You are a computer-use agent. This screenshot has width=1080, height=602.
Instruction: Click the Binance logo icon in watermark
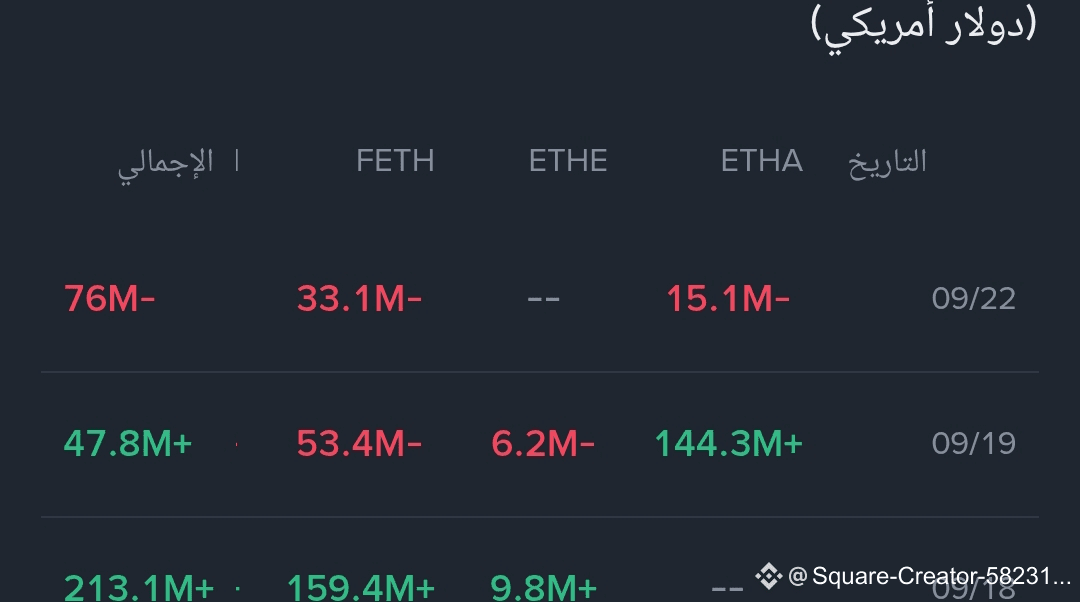768,576
